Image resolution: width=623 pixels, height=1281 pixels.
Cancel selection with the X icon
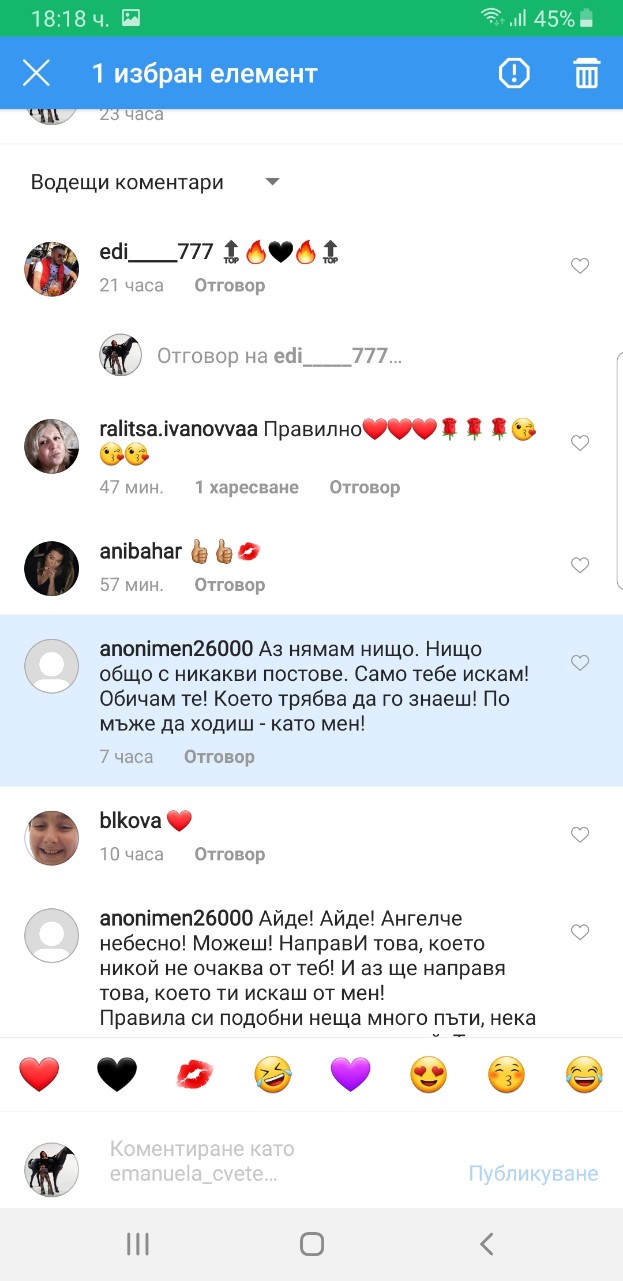(36, 73)
